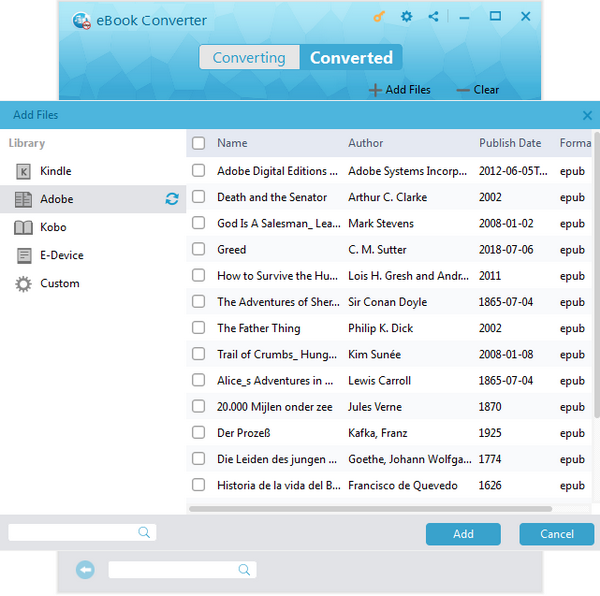
Task: Select The Father Thing checkbox
Action: click(x=199, y=328)
